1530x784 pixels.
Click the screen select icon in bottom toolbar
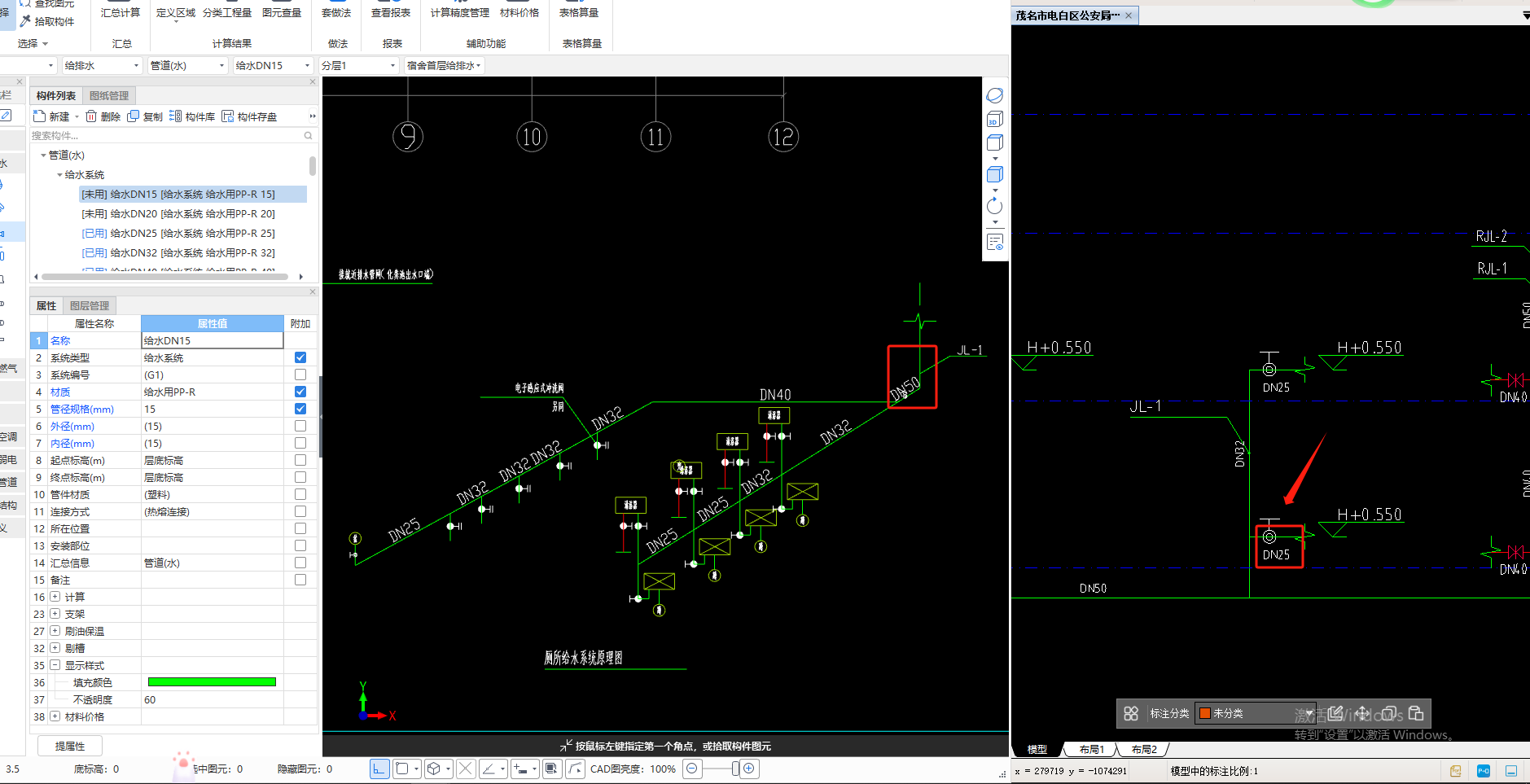552,769
